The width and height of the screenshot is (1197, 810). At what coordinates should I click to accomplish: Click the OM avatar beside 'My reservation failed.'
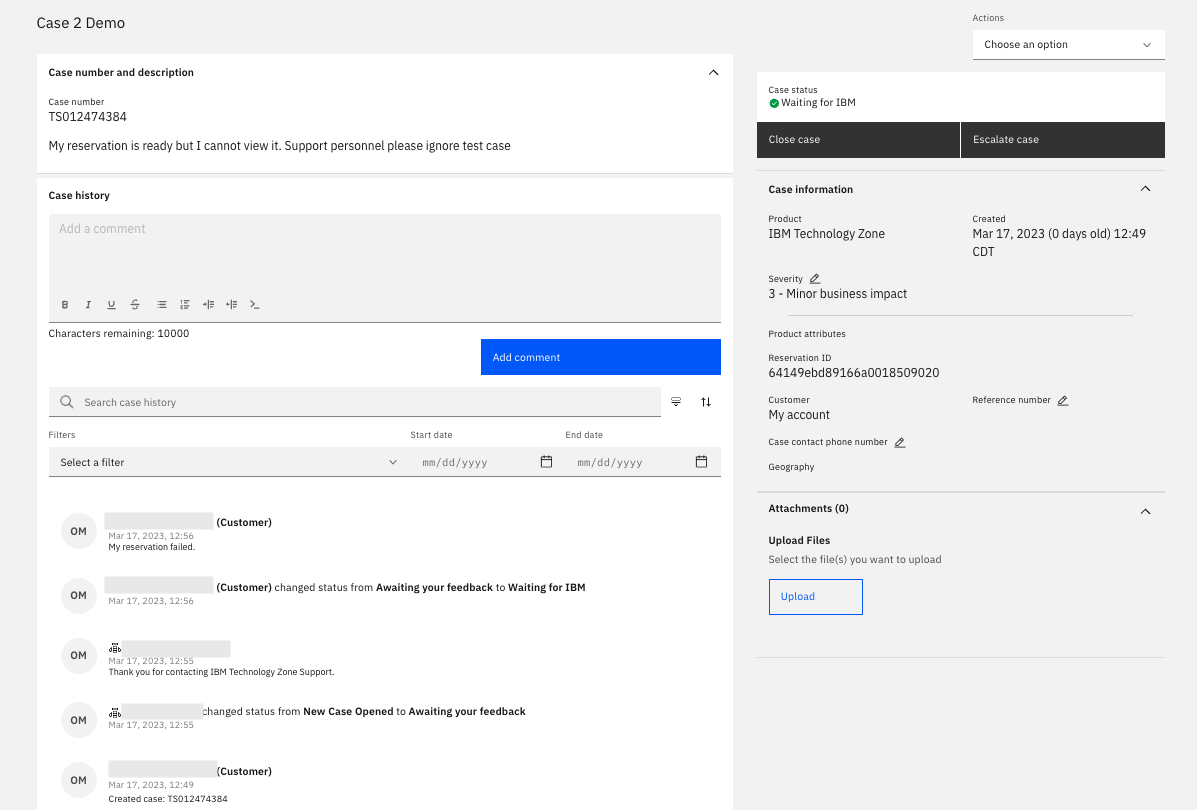click(x=79, y=531)
